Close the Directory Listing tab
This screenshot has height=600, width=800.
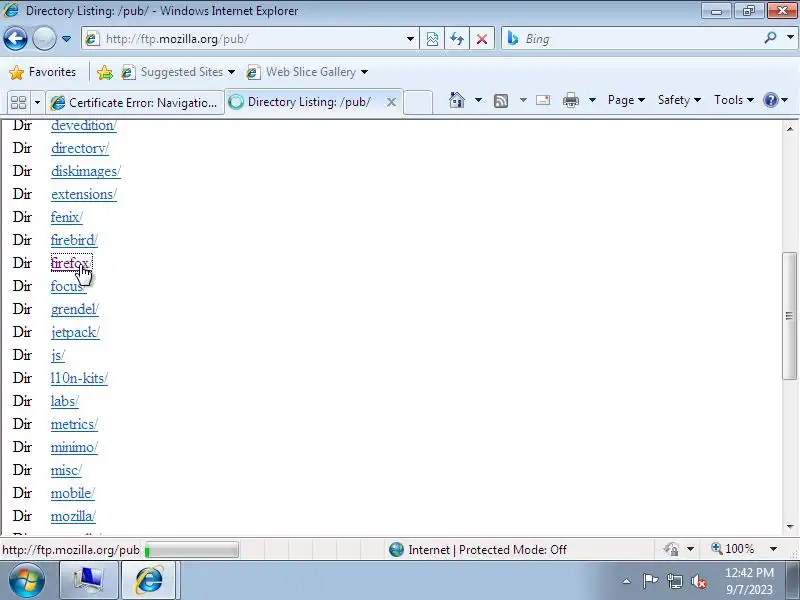[391, 102]
